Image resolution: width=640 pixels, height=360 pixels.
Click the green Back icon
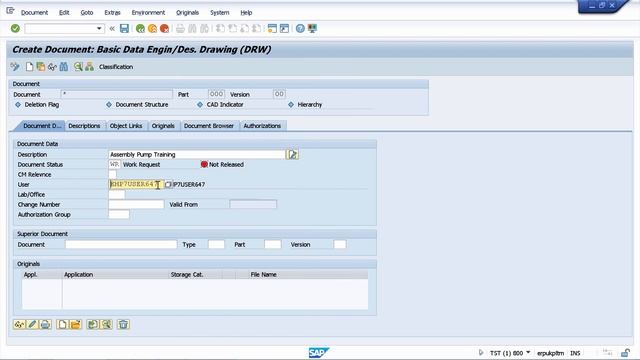pos(140,28)
